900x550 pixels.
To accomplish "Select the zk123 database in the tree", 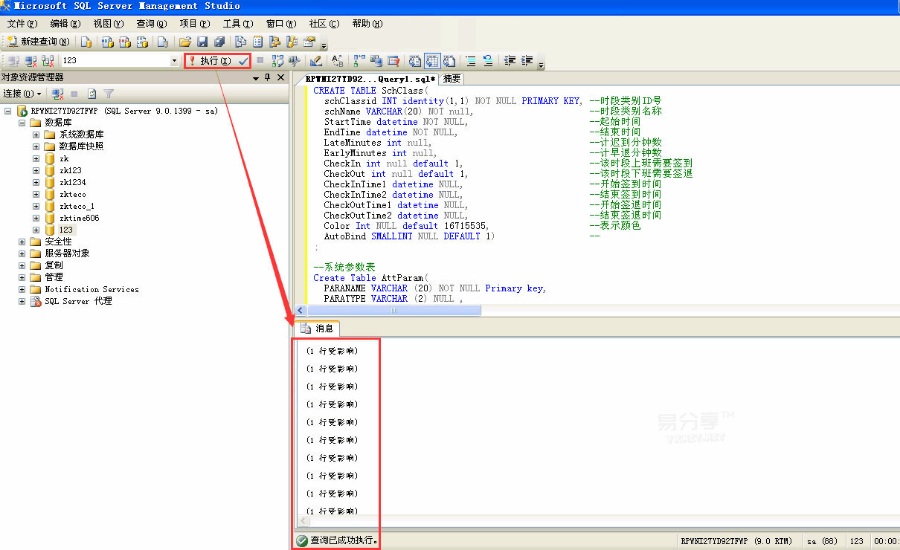I will click(71, 170).
